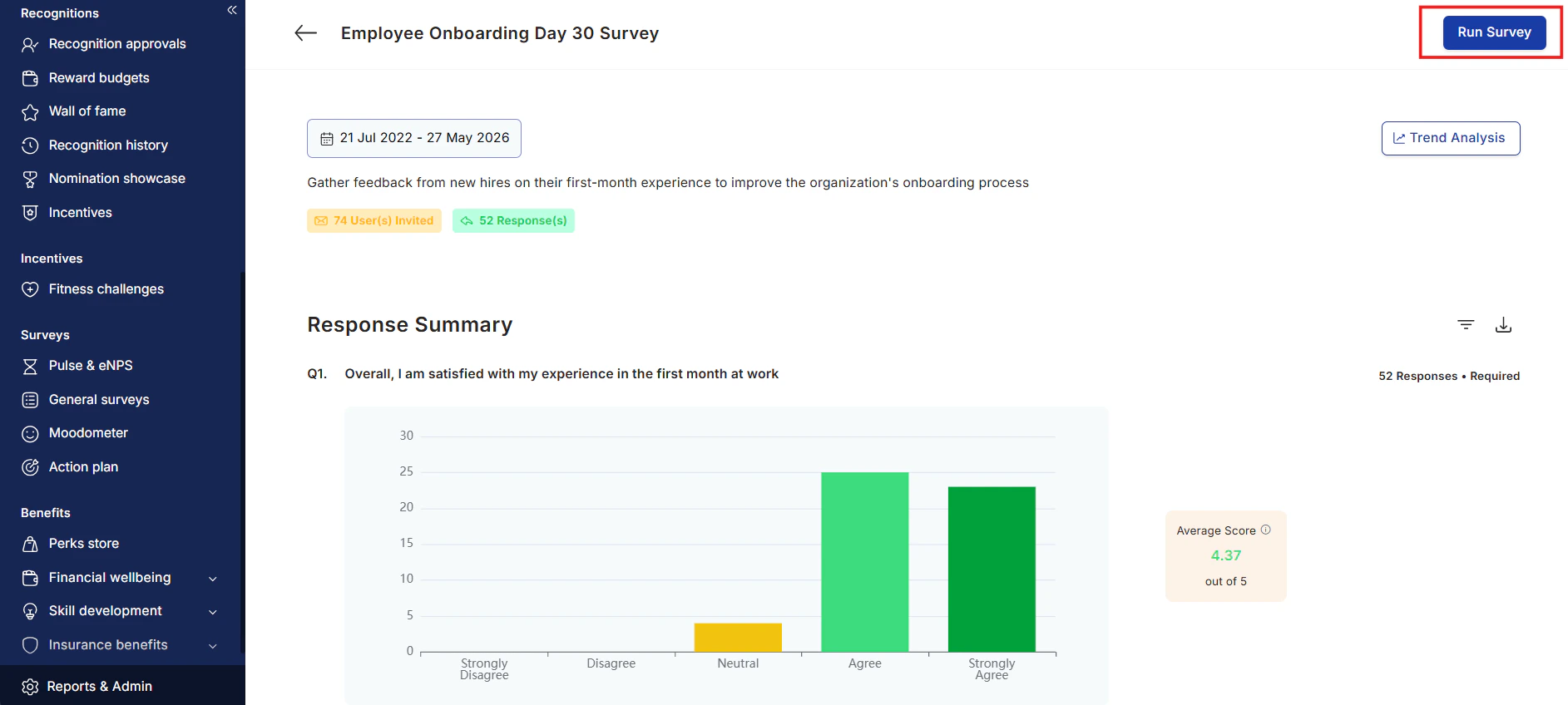The width and height of the screenshot is (1568, 705).
Task: Expand Financial wellbeing submenu chevron
Action: [213, 579]
